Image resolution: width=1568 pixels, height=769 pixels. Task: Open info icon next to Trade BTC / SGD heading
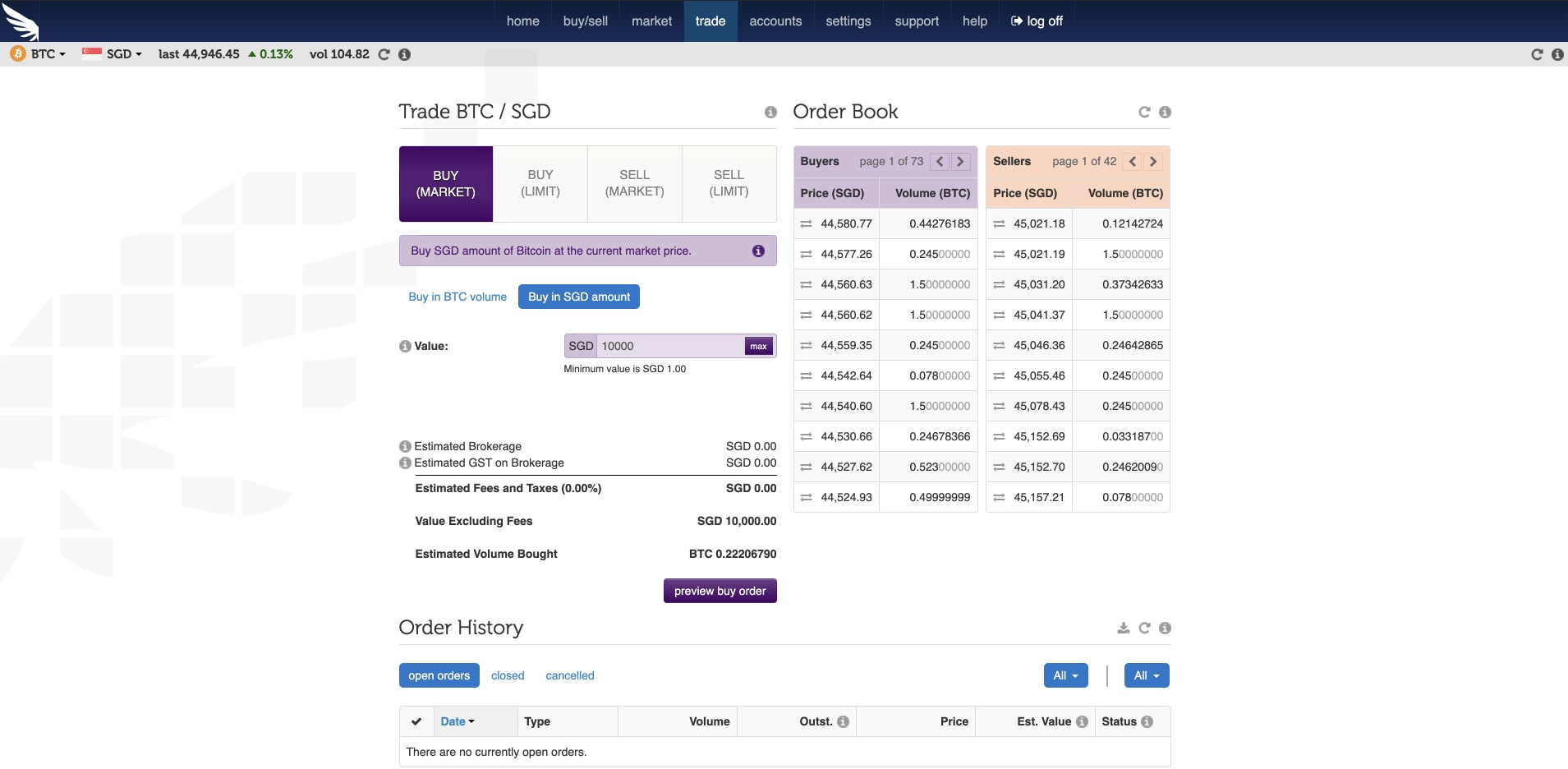tap(770, 112)
